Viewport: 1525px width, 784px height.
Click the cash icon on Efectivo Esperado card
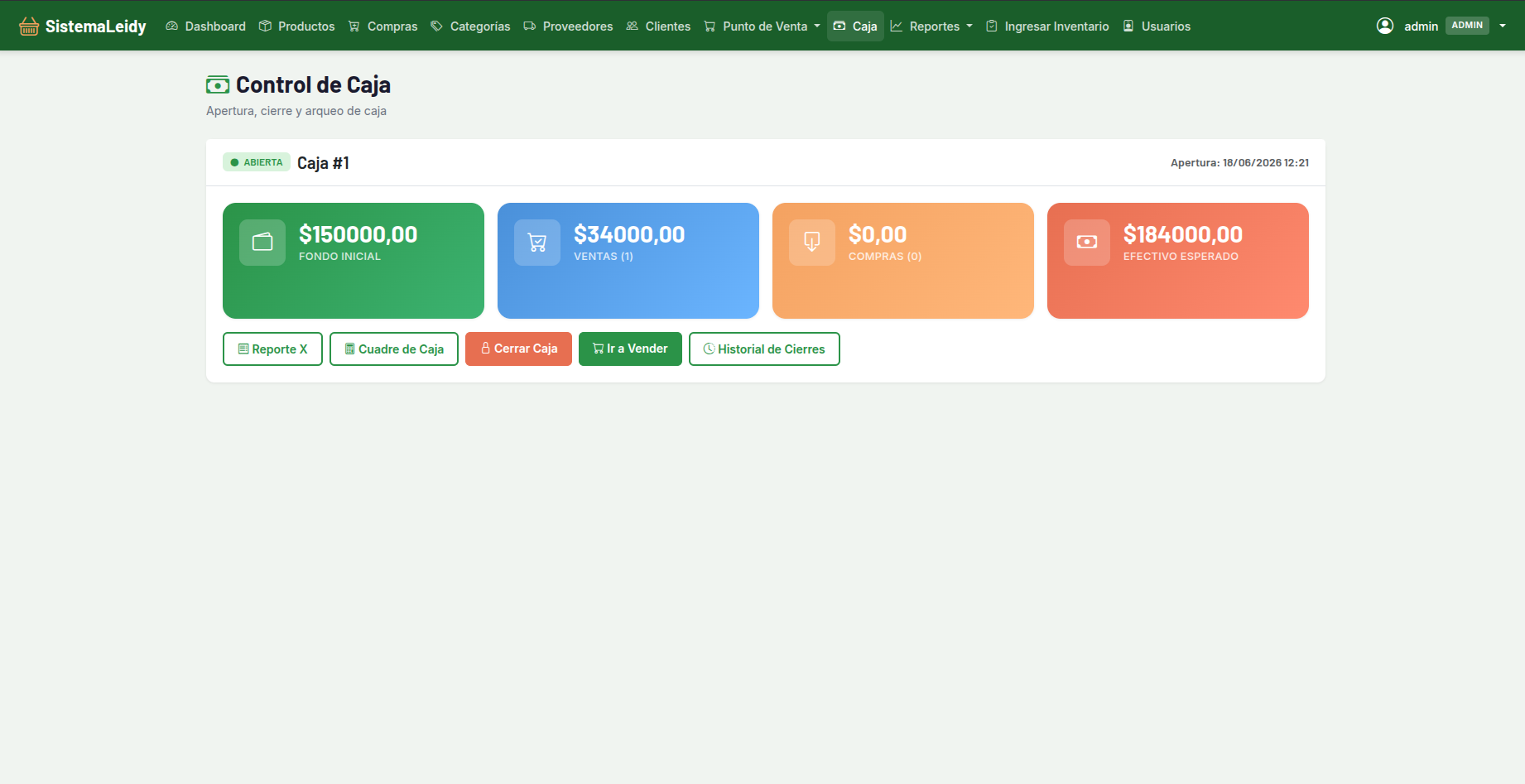coord(1087,243)
